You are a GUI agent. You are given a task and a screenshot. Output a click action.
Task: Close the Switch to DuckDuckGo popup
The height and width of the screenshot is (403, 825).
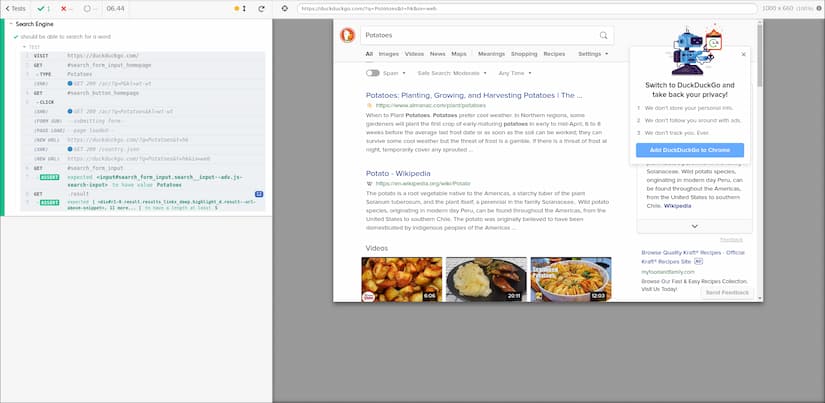point(743,54)
